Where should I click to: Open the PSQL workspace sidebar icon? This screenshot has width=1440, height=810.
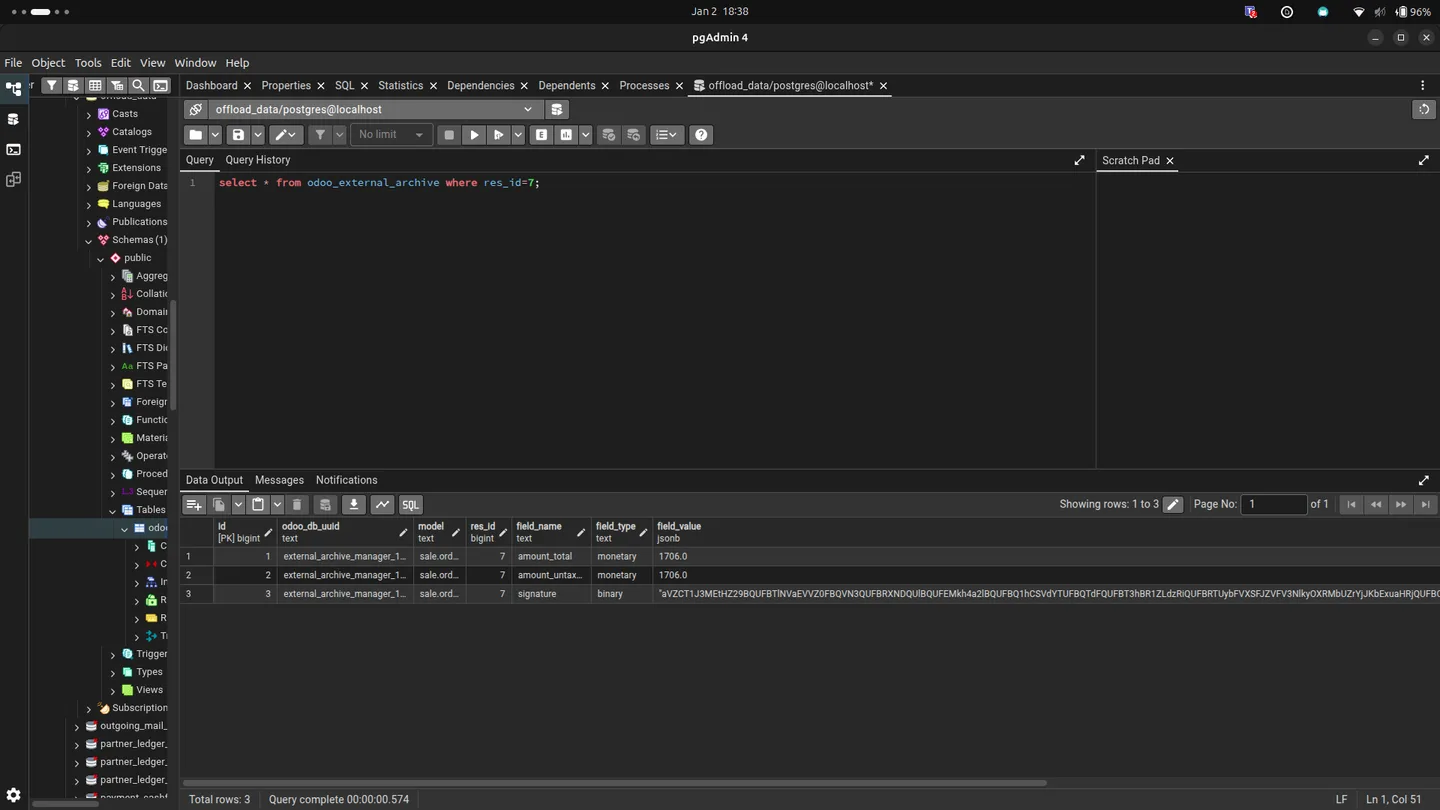click(x=13, y=150)
